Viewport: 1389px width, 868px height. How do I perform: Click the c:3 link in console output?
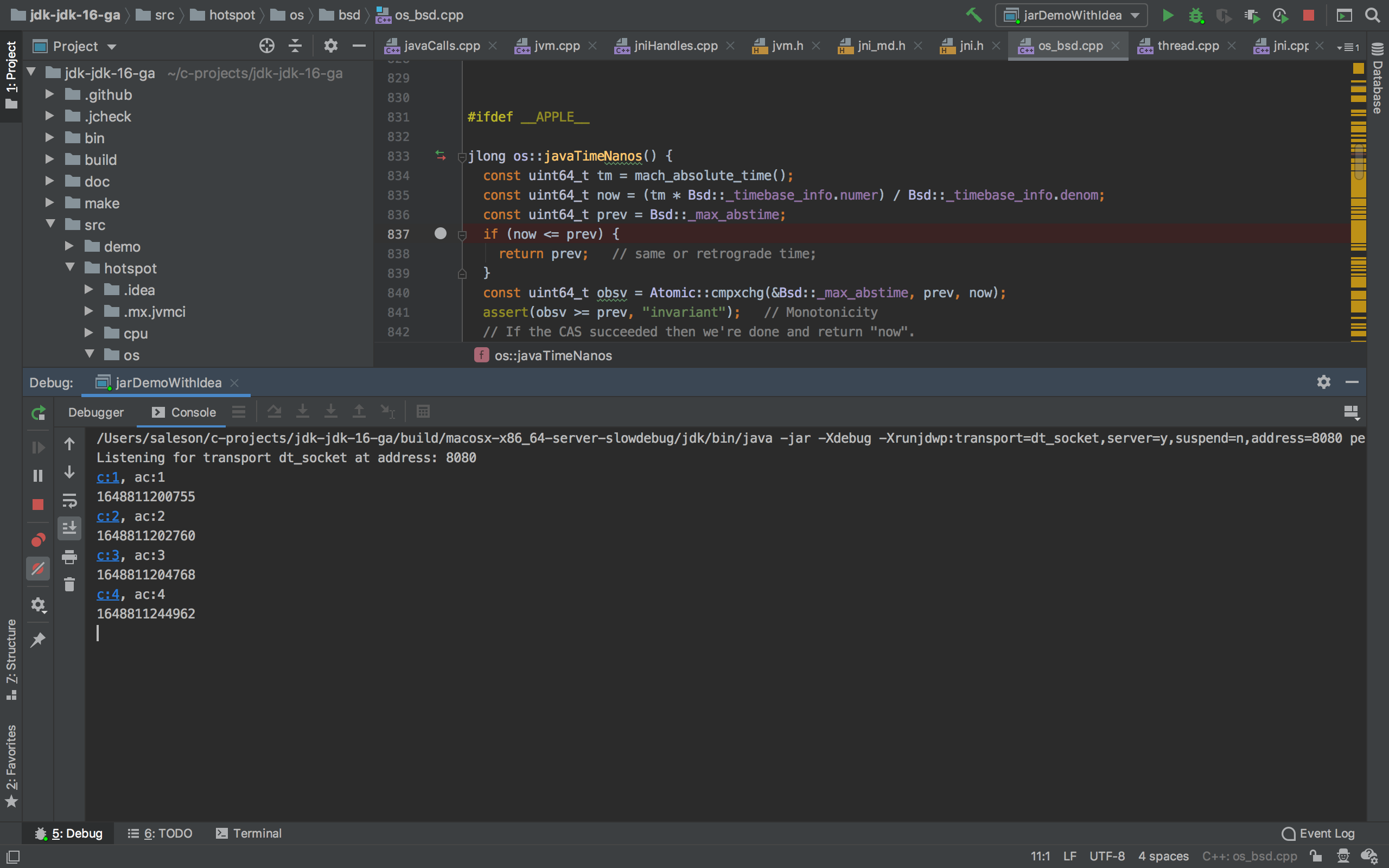pos(108,555)
